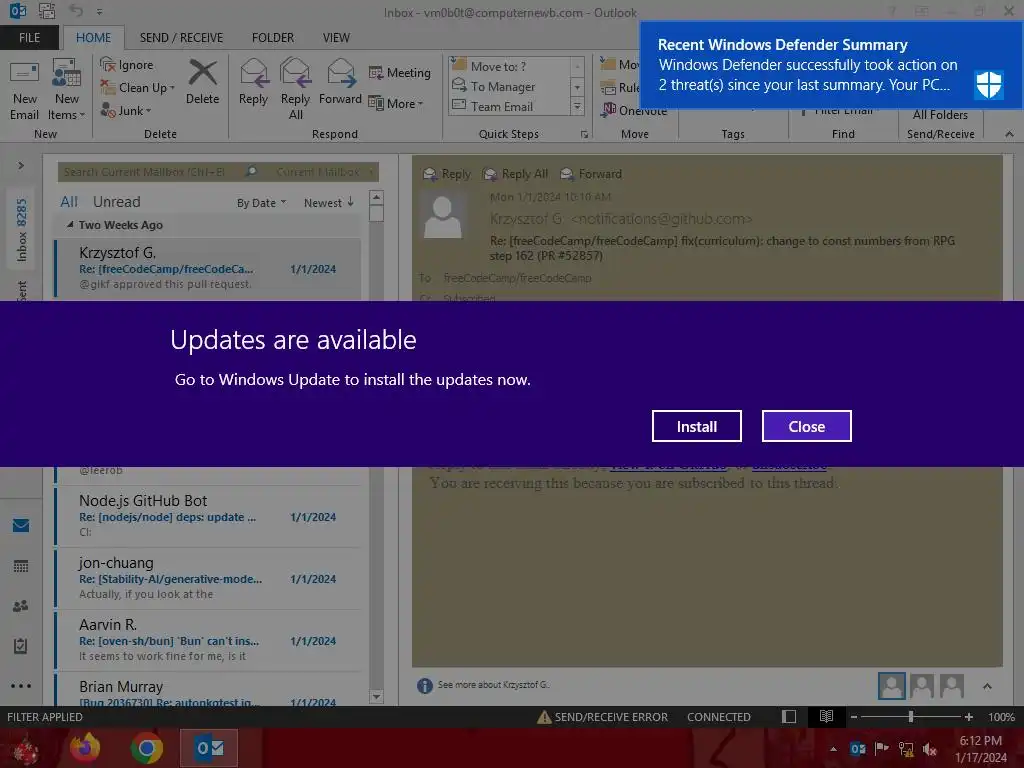Open the New Items menu
This screenshot has height=768, width=1024.
coord(67,89)
